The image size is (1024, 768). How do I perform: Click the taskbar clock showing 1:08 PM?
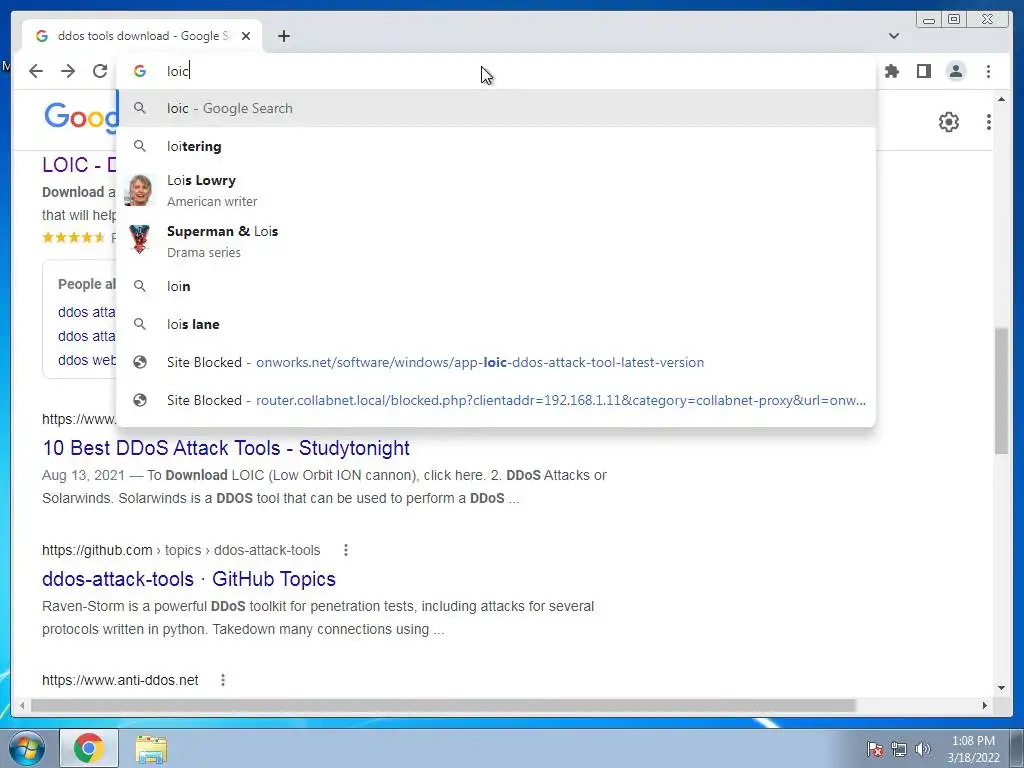coord(973,748)
